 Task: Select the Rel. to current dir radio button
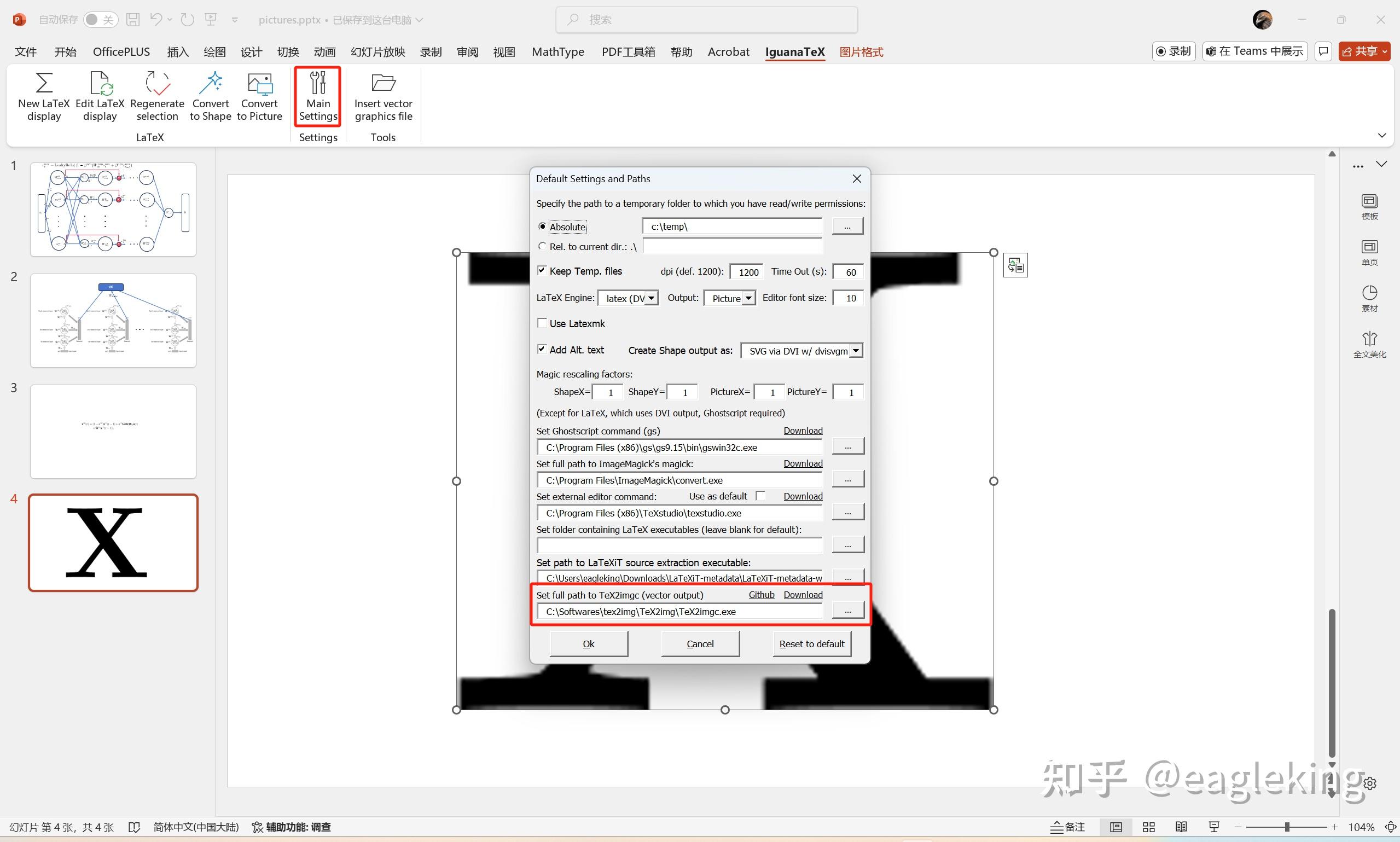(543, 246)
